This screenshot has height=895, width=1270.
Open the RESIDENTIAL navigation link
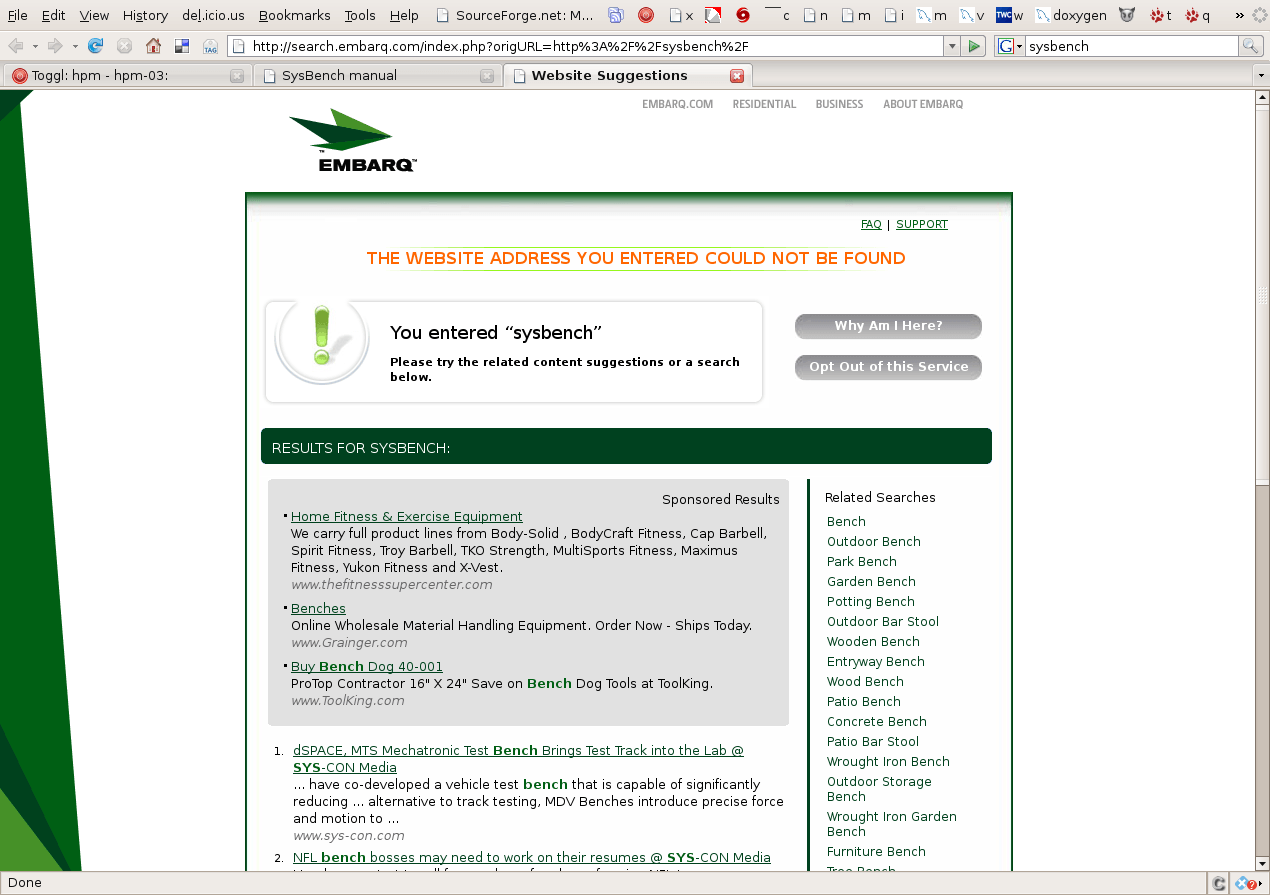(764, 104)
